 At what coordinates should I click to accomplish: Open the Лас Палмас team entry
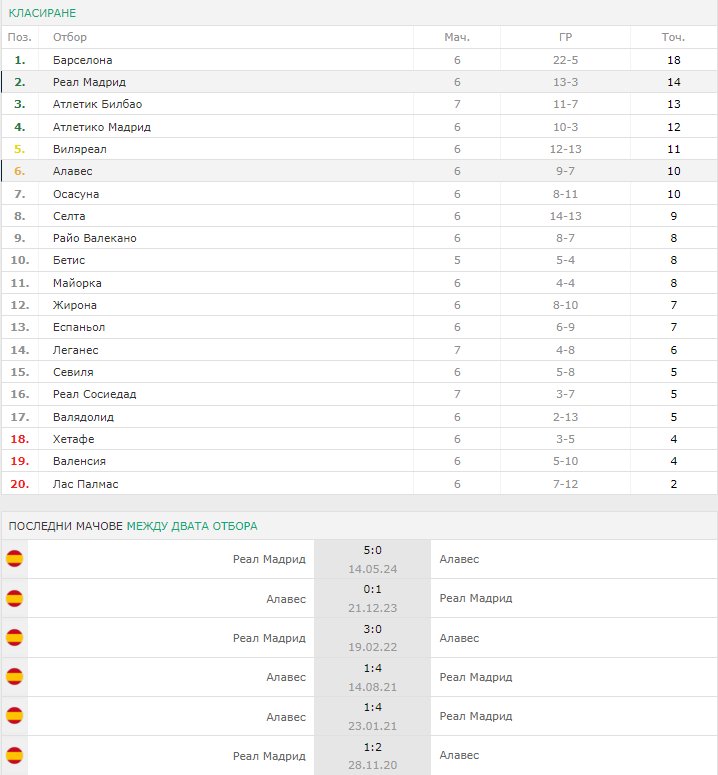[x=85, y=484]
